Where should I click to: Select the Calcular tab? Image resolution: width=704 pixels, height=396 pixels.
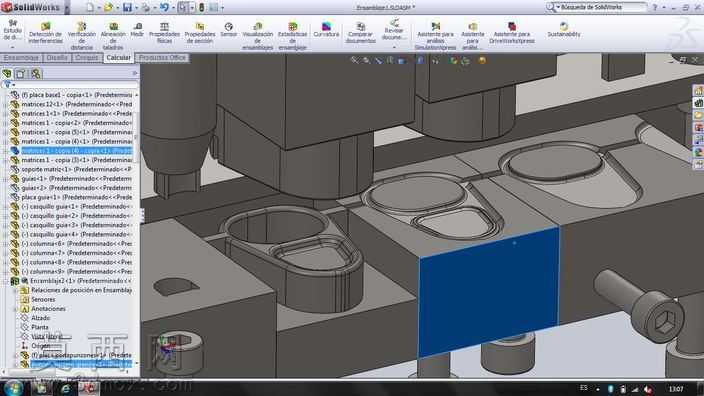[x=119, y=57]
